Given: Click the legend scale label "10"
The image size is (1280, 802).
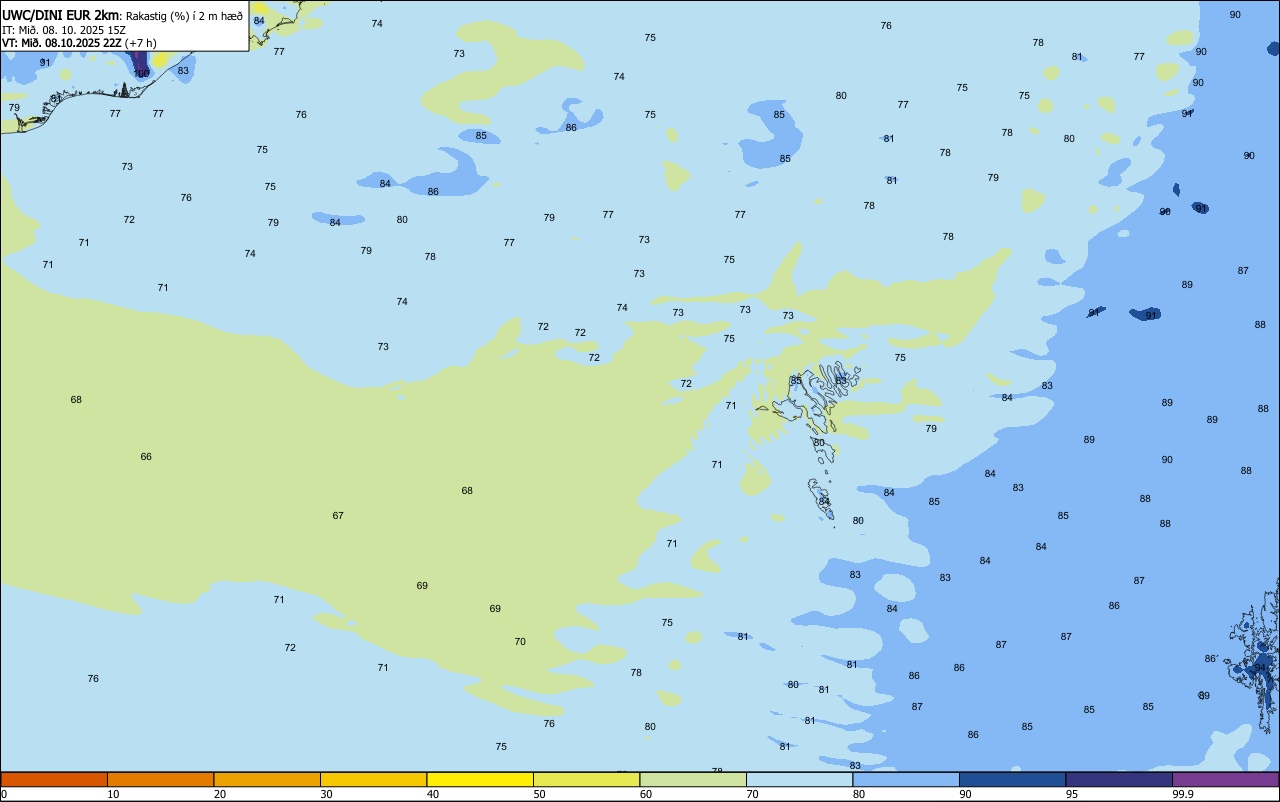Looking at the screenshot, I should click(x=113, y=794).
